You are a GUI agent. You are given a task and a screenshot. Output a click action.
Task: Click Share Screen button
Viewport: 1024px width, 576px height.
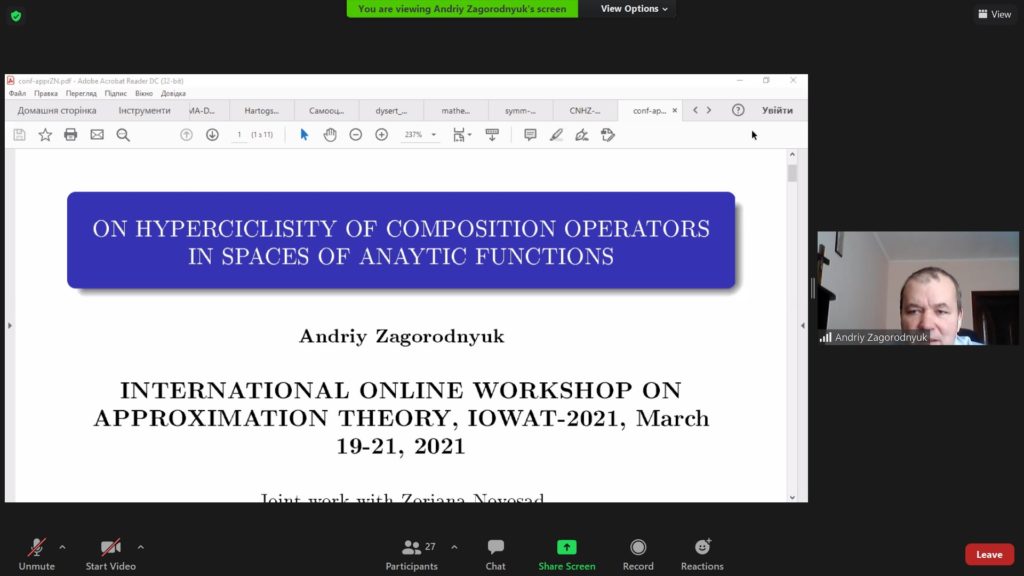pos(566,554)
